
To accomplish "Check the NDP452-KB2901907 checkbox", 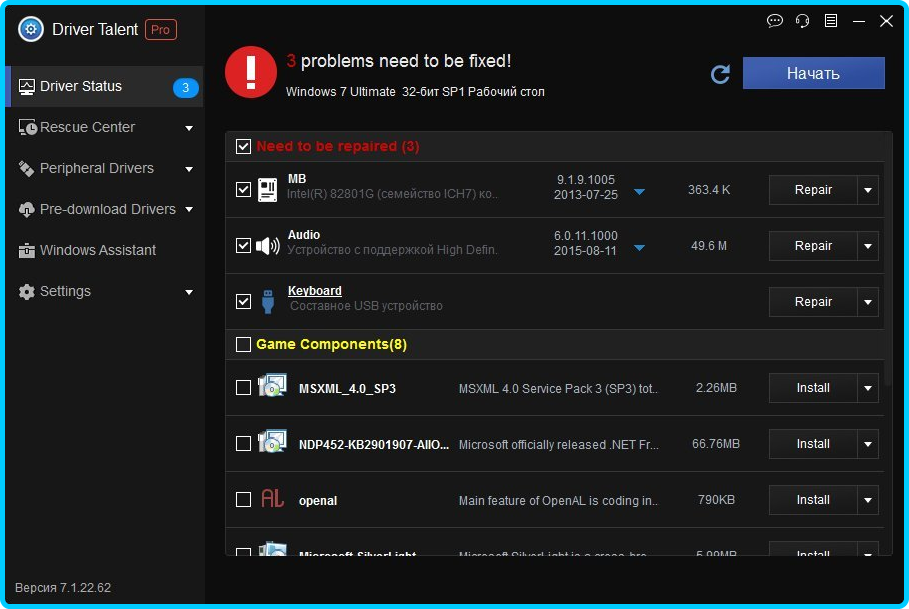I will (243, 444).
